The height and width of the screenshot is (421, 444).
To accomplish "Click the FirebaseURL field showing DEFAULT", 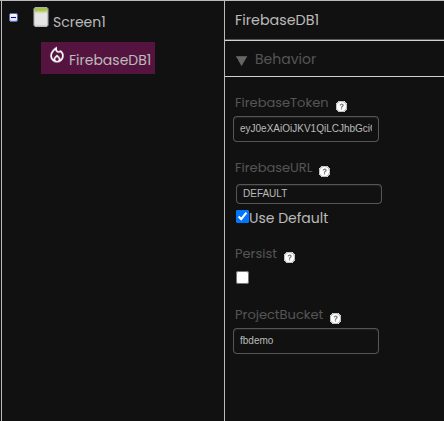I will click(x=309, y=194).
